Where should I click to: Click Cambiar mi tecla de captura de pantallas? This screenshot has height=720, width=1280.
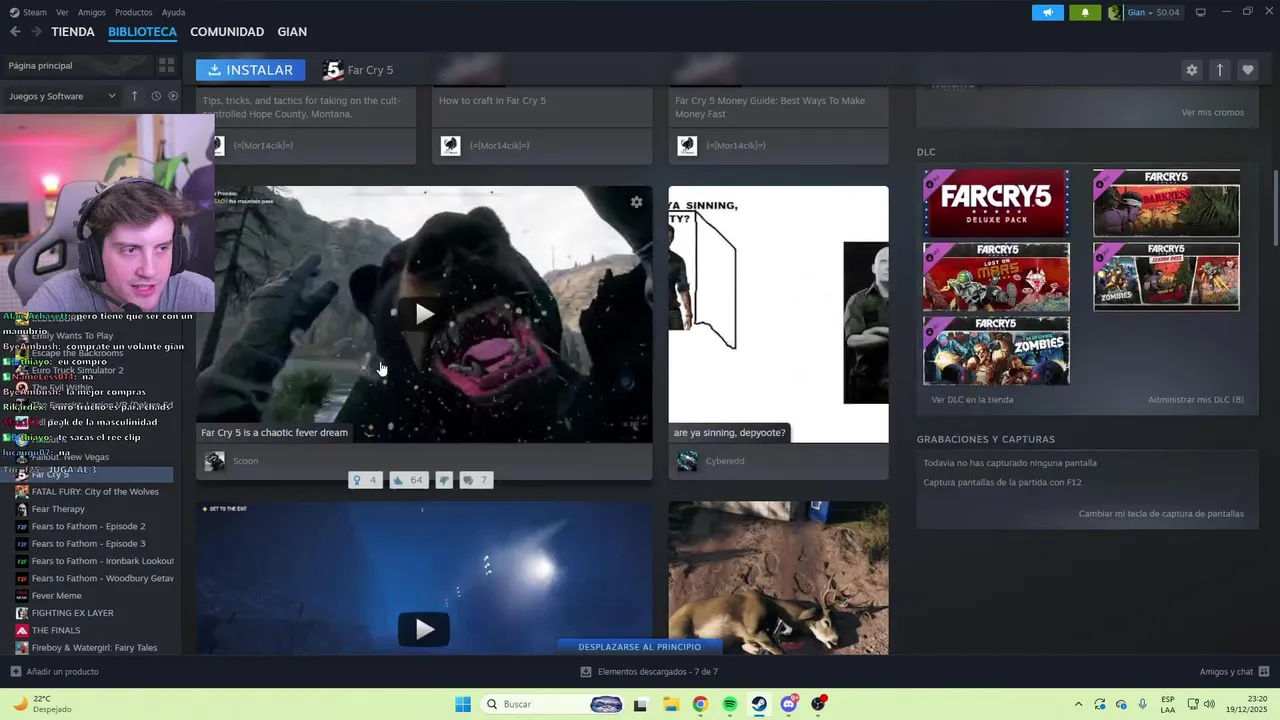tap(1161, 513)
